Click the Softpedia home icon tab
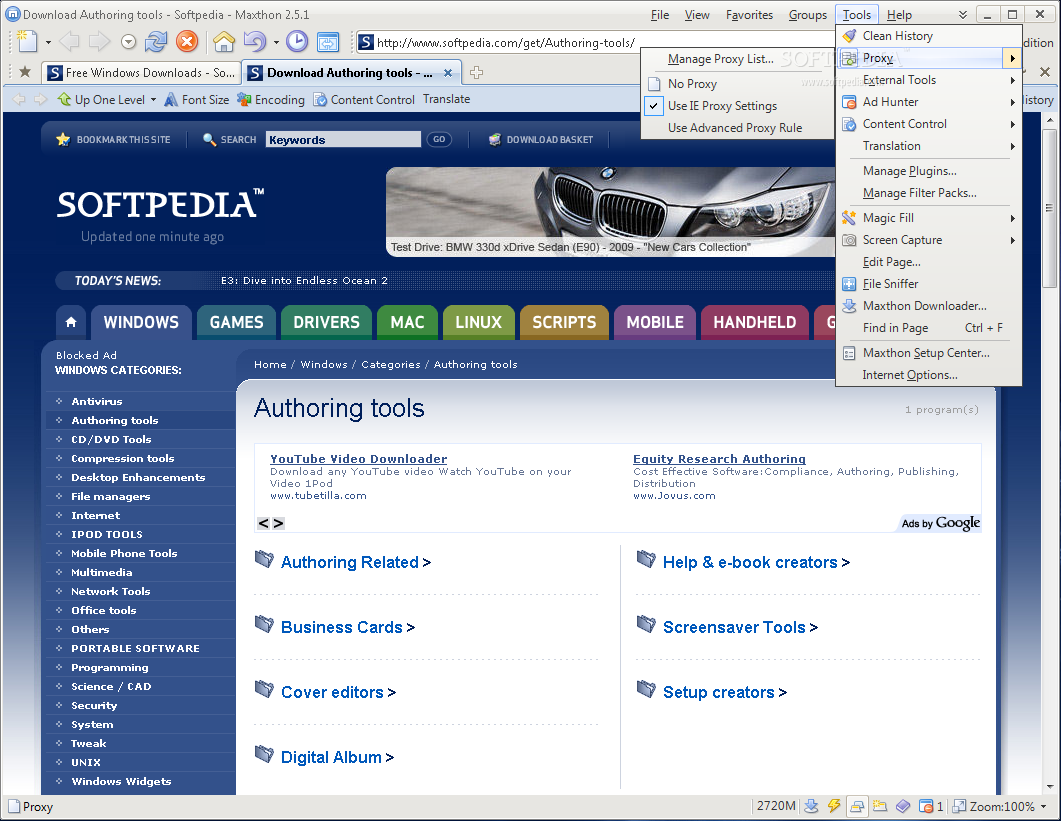This screenshot has height=821, width=1061. (x=71, y=322)
